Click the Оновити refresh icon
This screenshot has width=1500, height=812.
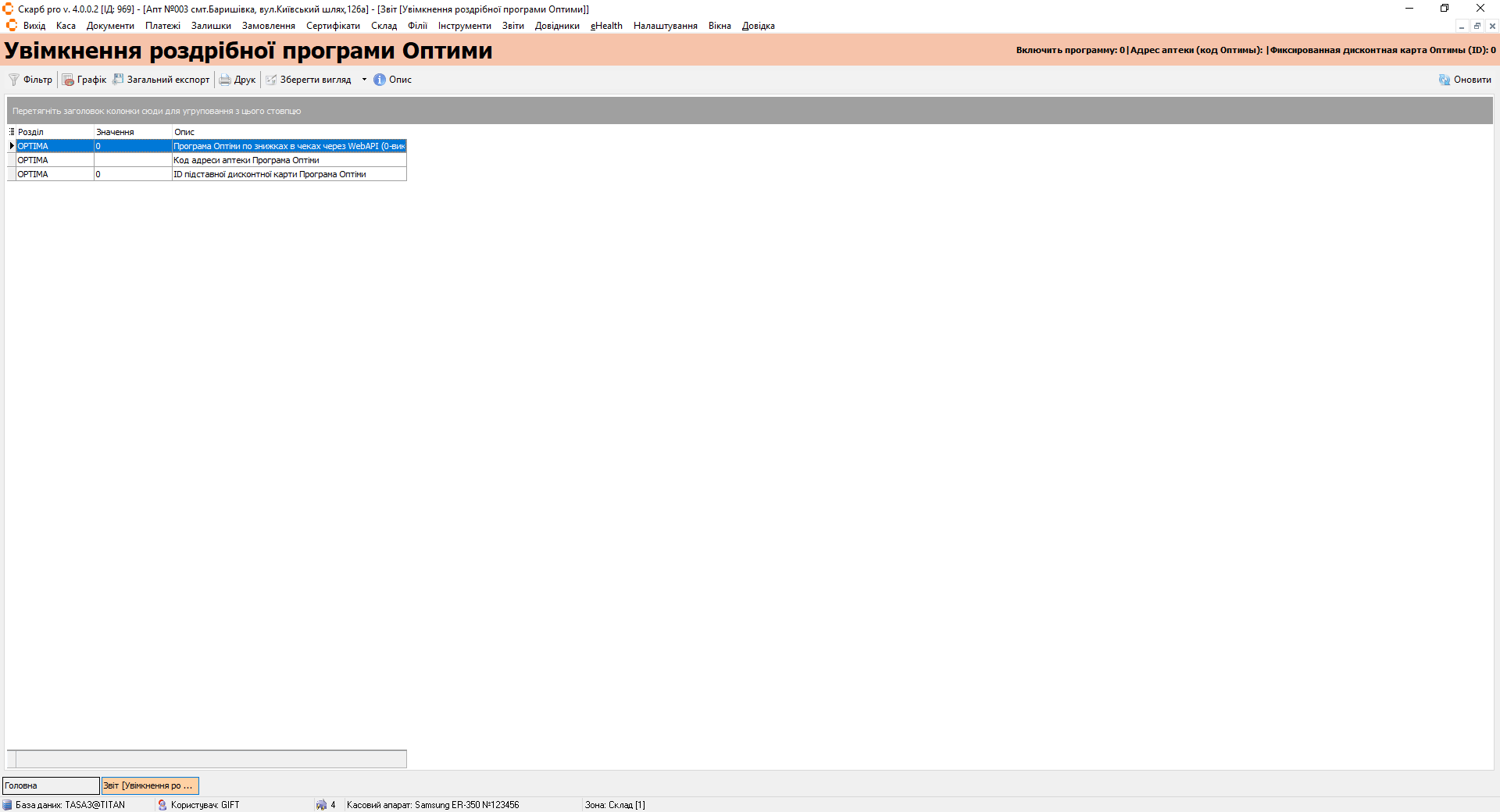(x=1445, y=80)
